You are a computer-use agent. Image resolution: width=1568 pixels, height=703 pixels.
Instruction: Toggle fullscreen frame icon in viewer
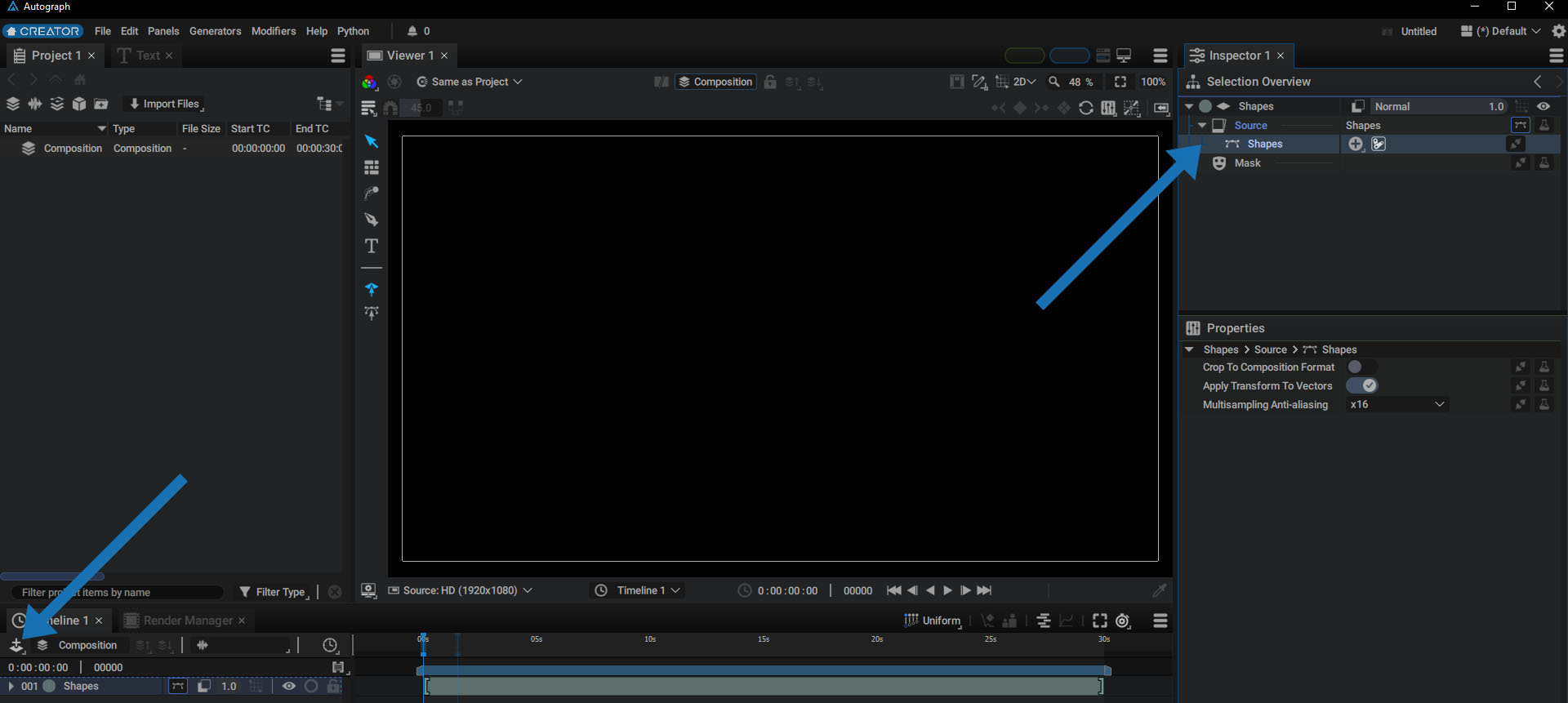[x=1120, y=82]
